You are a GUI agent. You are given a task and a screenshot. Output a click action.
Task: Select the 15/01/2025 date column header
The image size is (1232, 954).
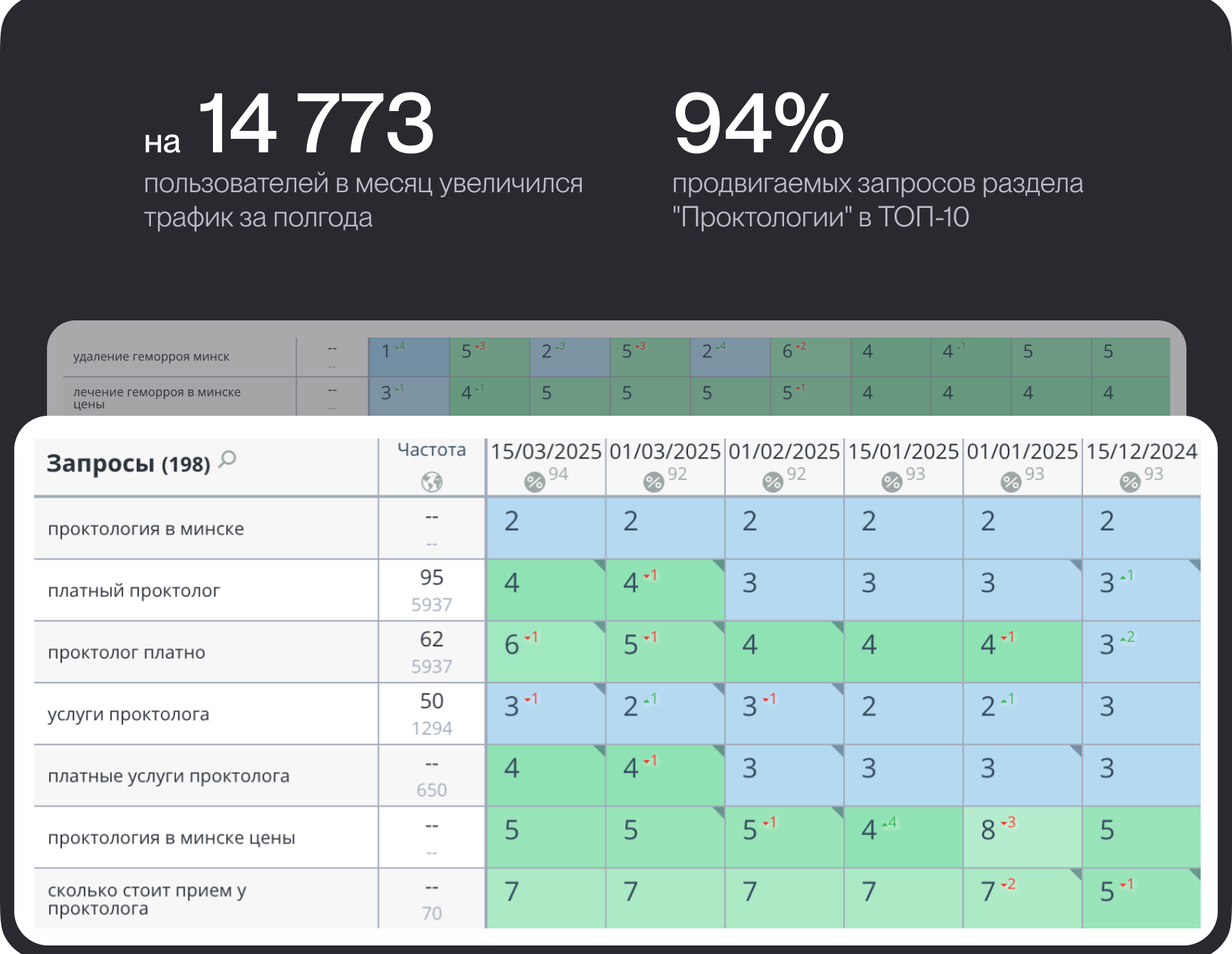pyautogui.click(x=904, y=451)
